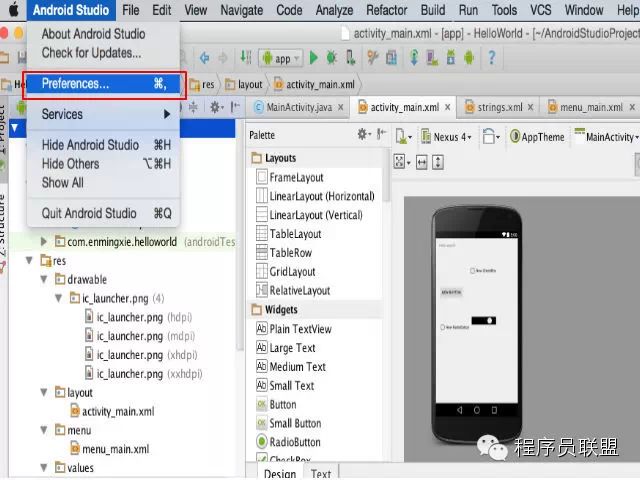Select the RadioButton widget in palette

288,442
